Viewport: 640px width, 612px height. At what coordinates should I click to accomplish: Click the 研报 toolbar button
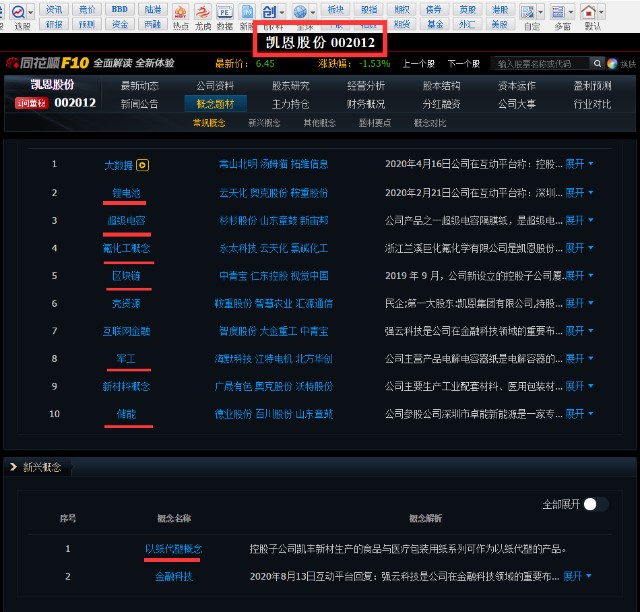pos(54,24)
